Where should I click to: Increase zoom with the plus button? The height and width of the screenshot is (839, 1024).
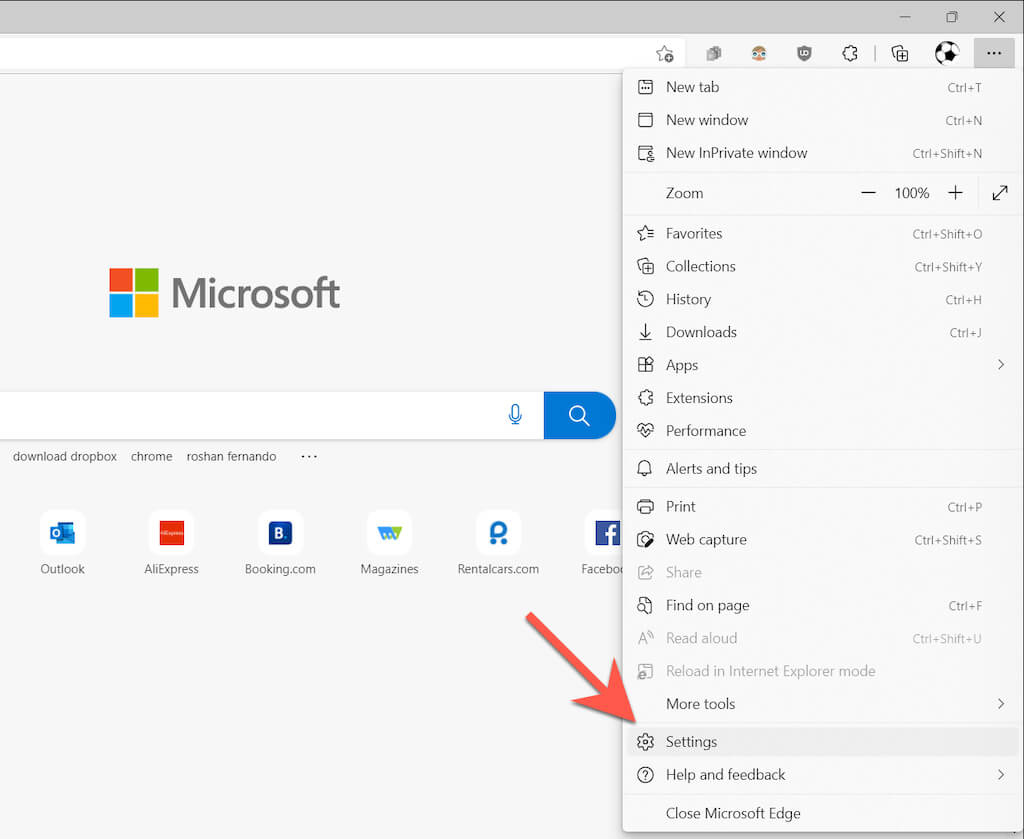(x=955, y=193)
